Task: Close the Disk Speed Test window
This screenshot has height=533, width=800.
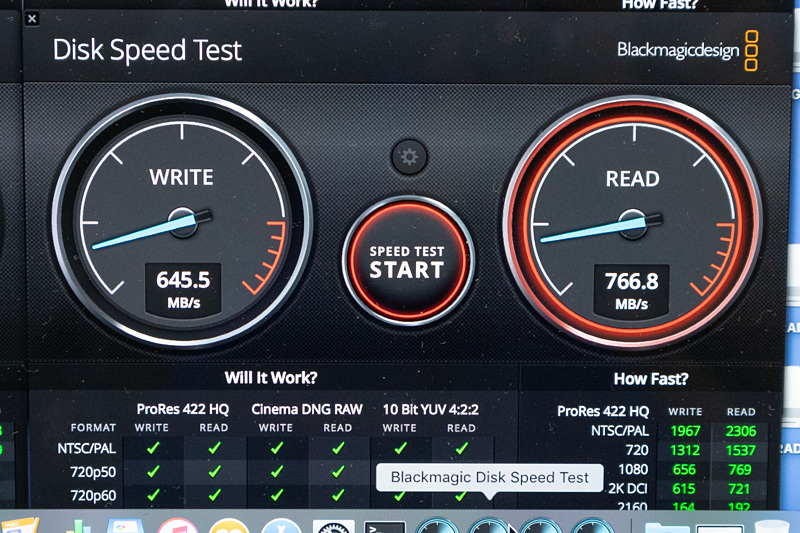Action: click(x=32, y=19)
